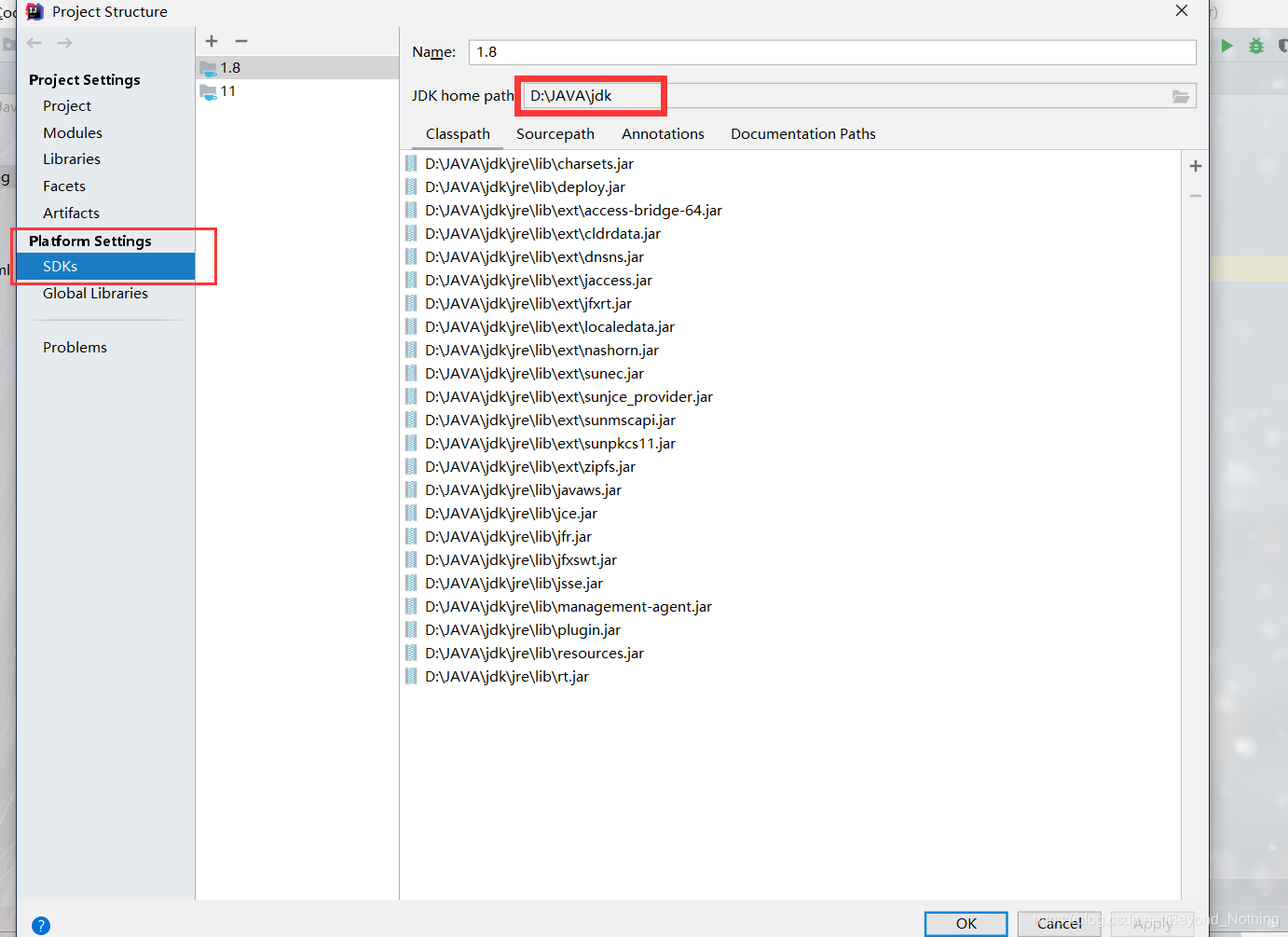1288x937 pixels.
Task: Select the 1.8 SDK entry
Action: (x=297, y=67)
